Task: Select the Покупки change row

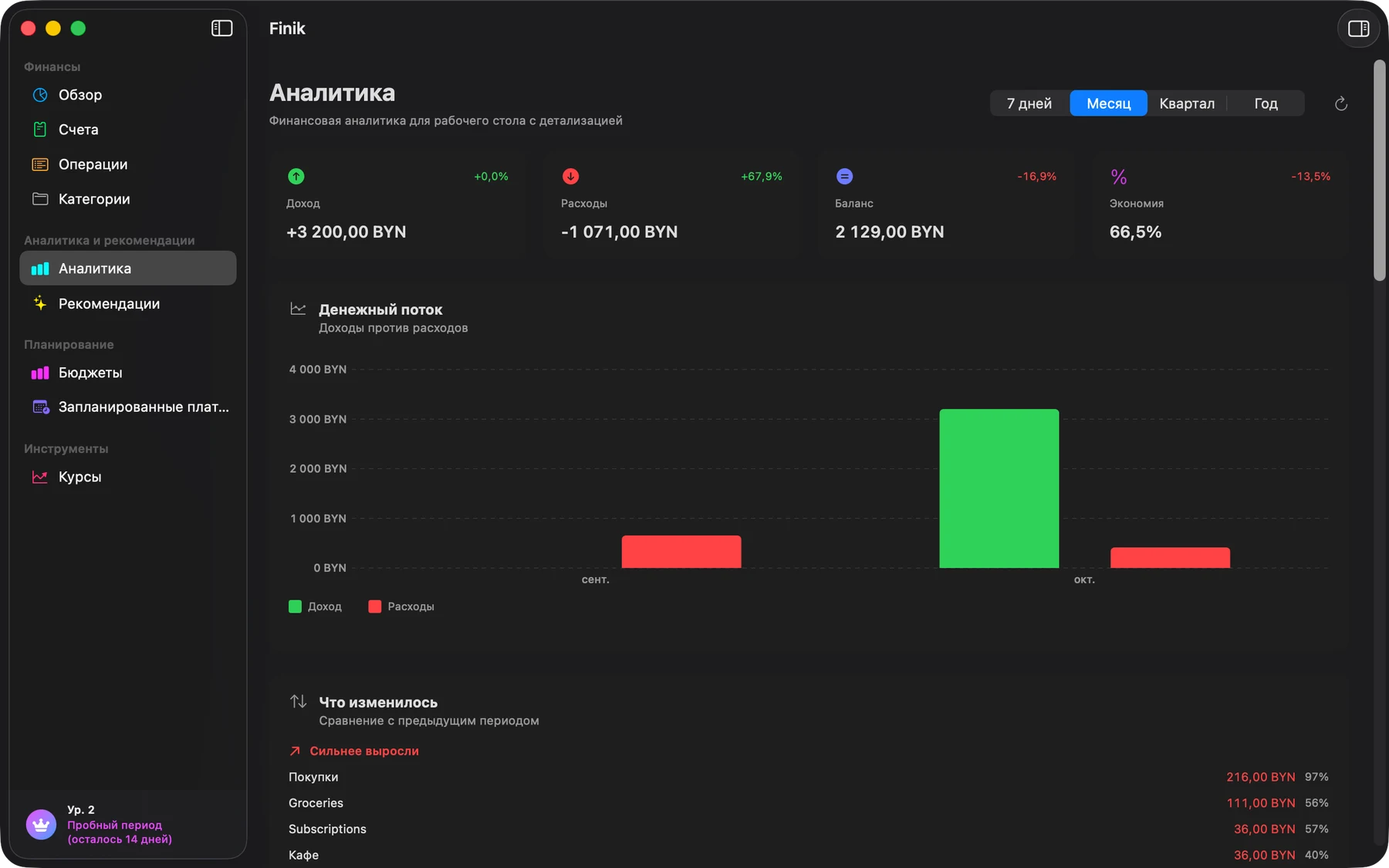Action: [809, 777]
